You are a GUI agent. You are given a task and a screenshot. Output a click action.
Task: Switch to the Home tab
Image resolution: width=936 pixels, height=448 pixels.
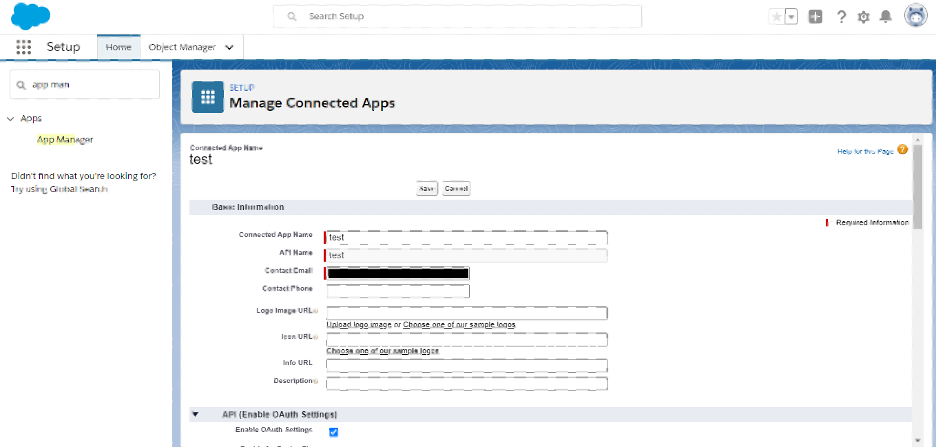(118, 47)
